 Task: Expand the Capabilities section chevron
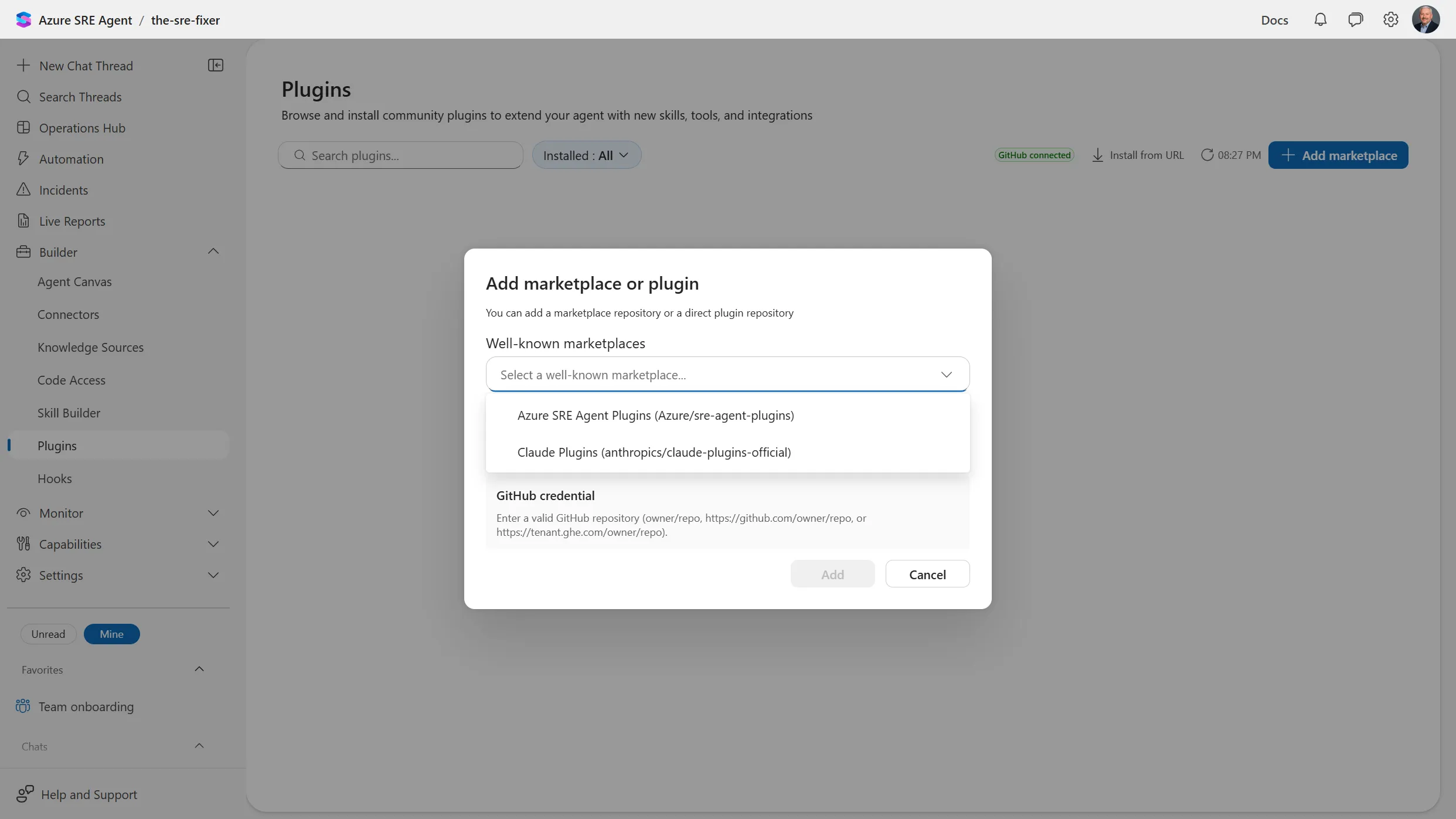[x=213, y=544]
